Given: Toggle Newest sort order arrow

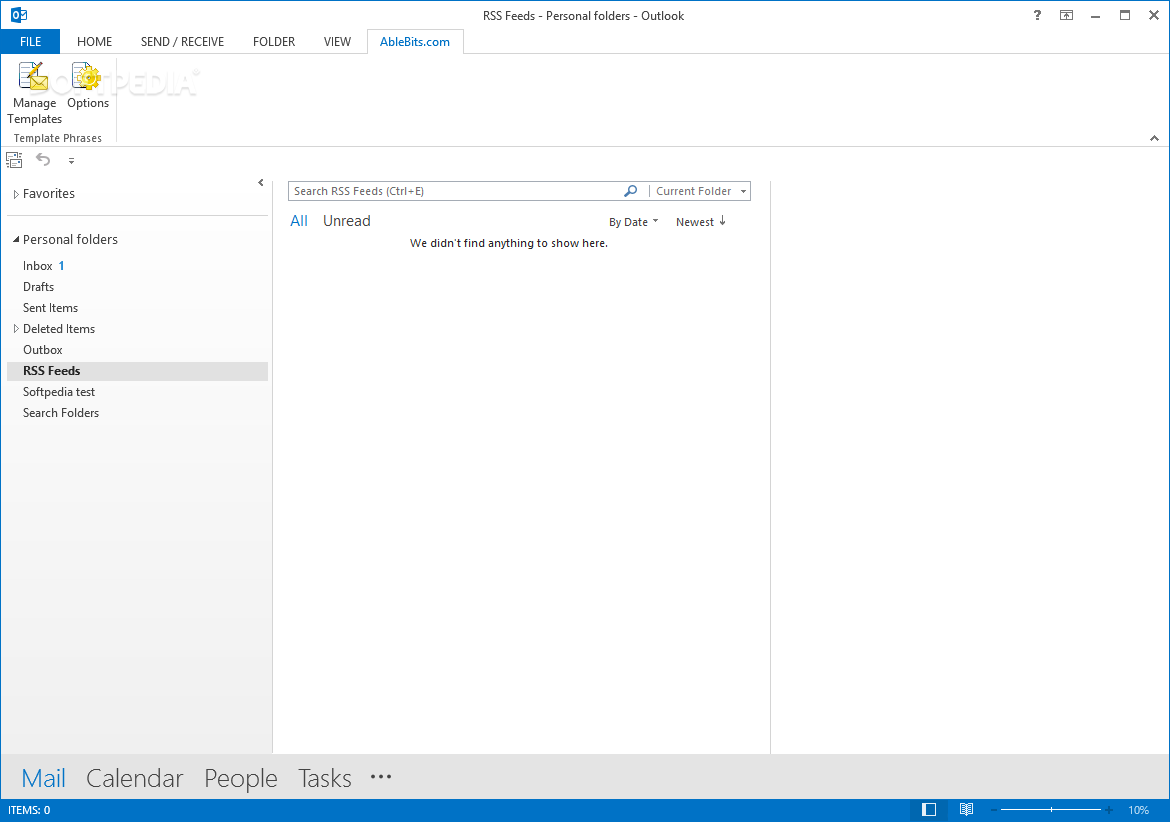Looking at the screenshot, I should click(722, 221).
